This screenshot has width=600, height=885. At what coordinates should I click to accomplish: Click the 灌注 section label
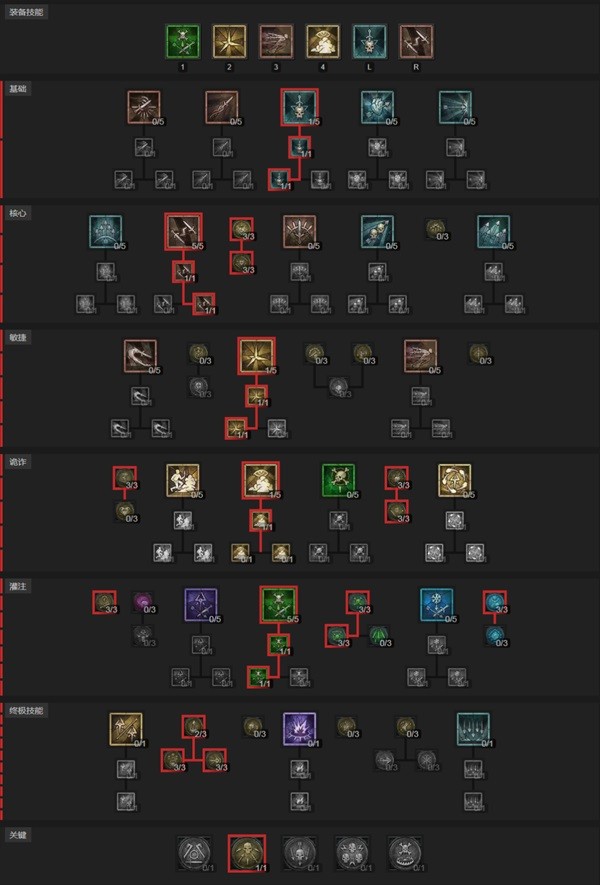[17, 586]
